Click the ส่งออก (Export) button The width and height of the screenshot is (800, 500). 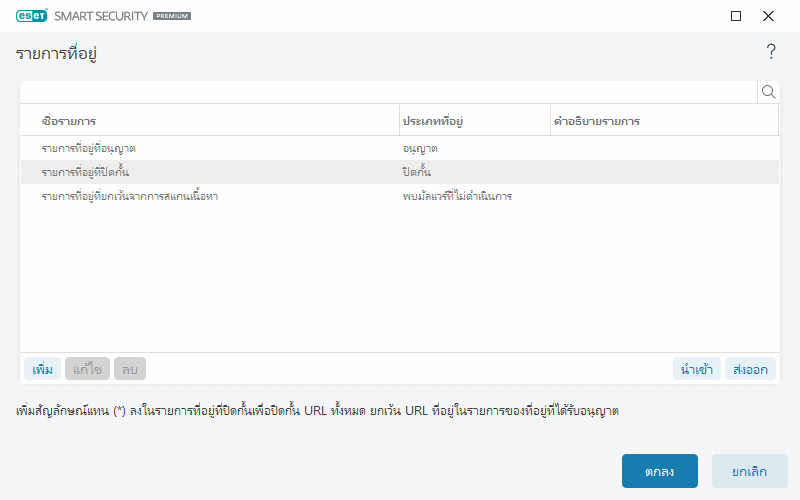click(x=750, y=369)
